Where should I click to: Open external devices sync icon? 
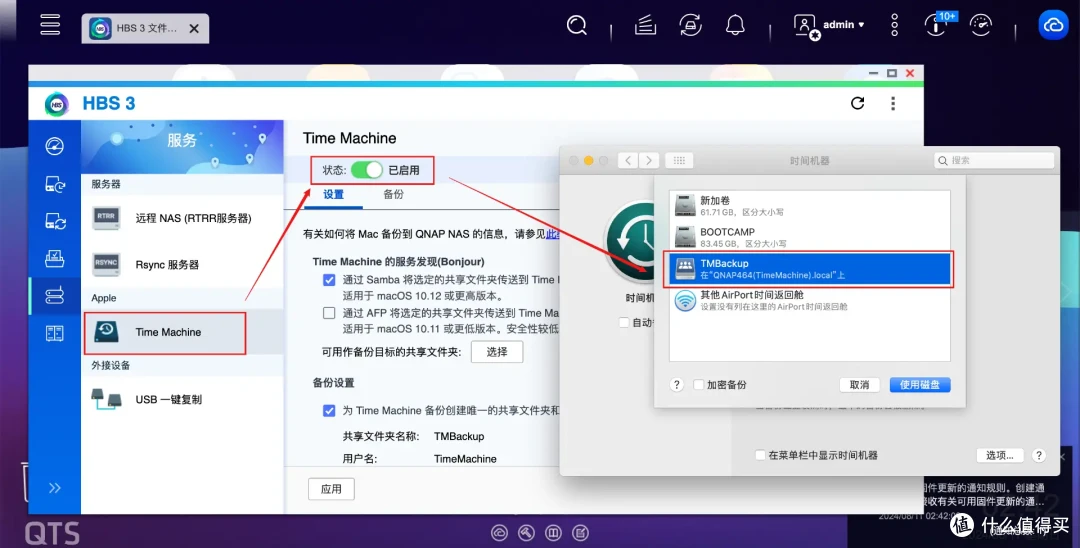pyautogui.click(x=690, y=25)
